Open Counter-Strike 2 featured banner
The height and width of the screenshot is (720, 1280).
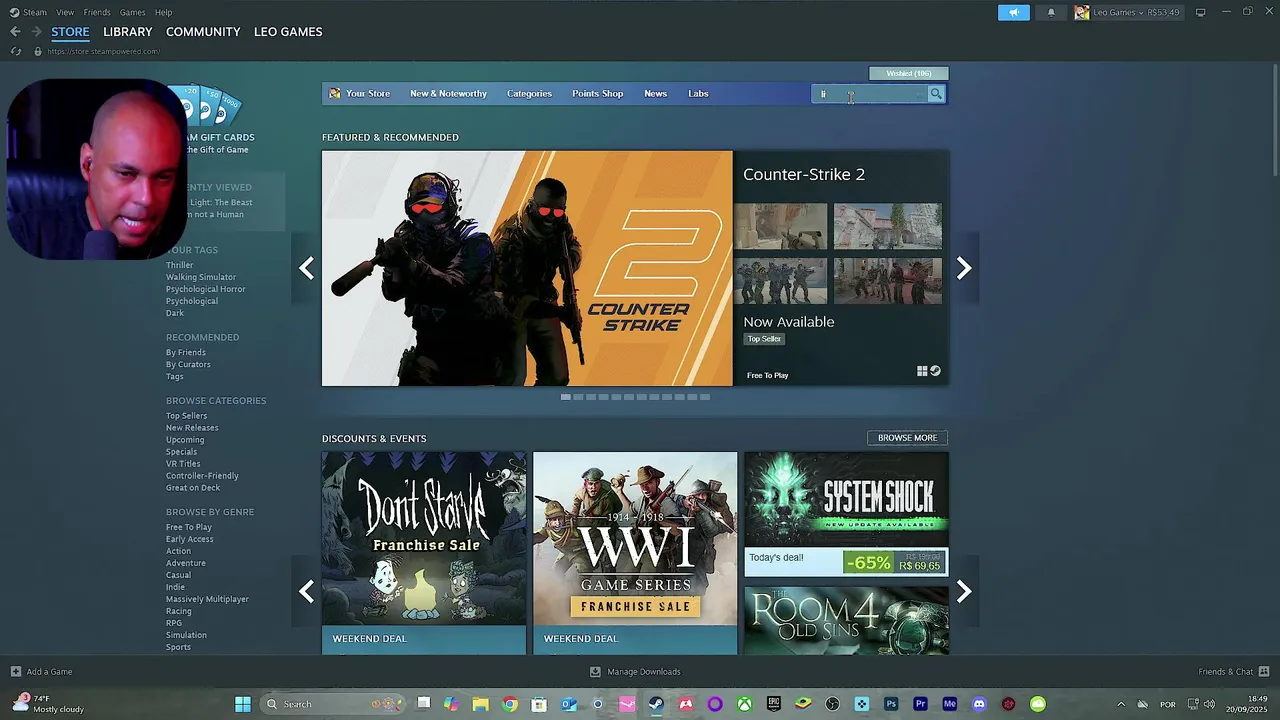[x=527, y=268]
